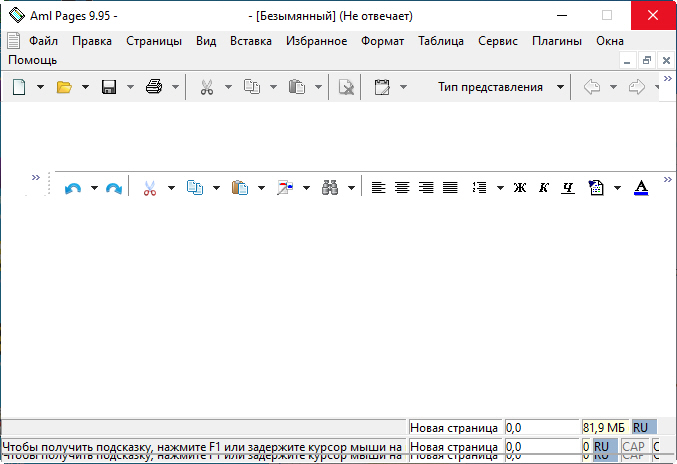Create a new document via toolbar icon
The image size is (677, 464).
pos(19,87)
